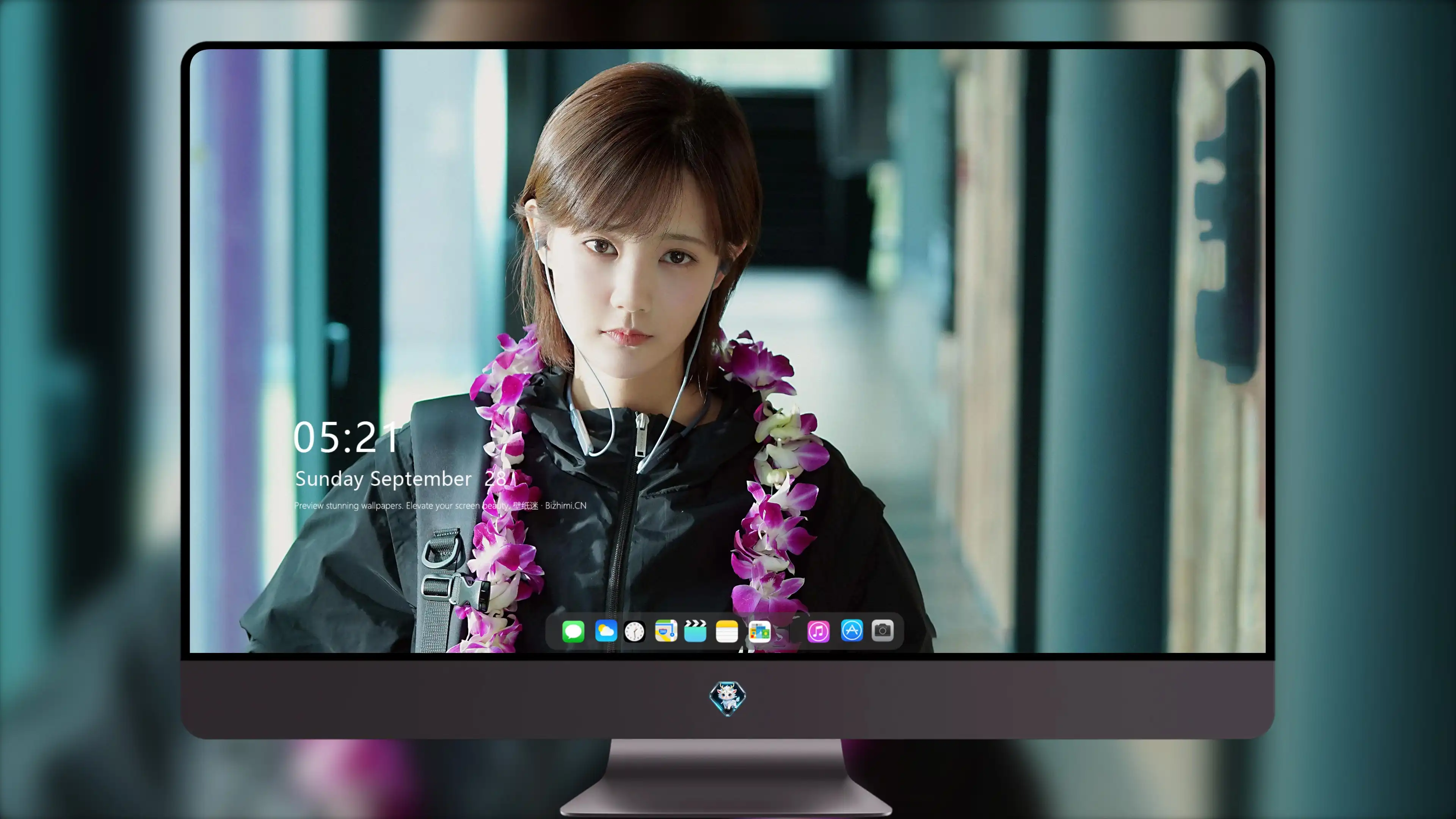Screen dimensions: 1456x819
Task: Open the gray Camera app
Action: click(882, 630)
